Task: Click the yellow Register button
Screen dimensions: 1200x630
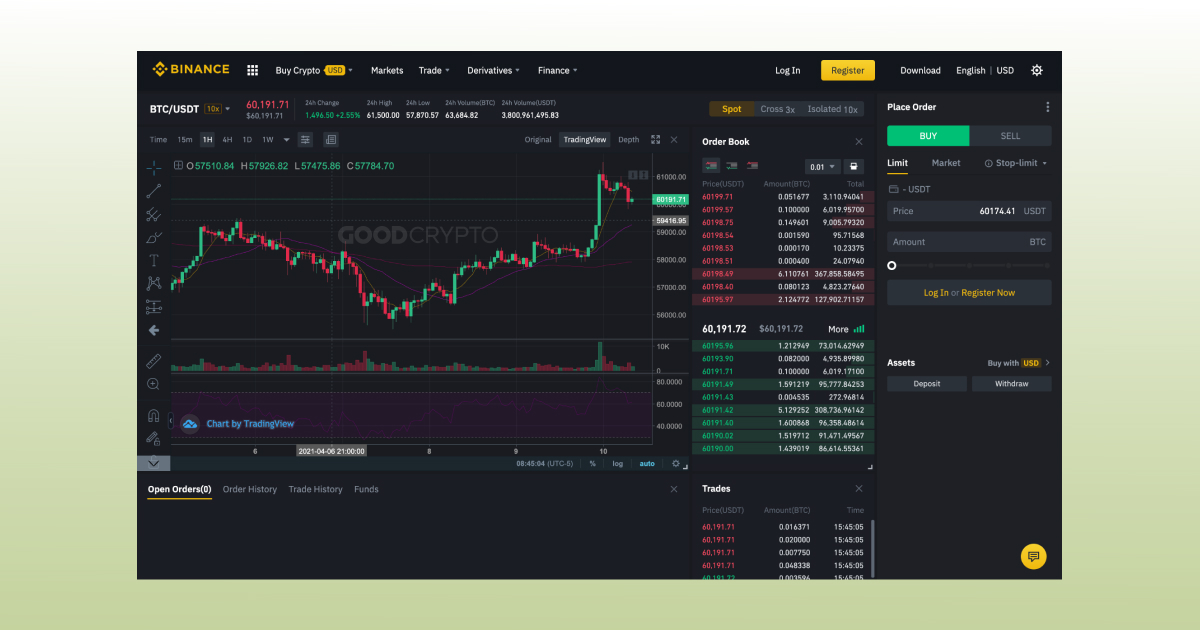Action: [847, 70]
